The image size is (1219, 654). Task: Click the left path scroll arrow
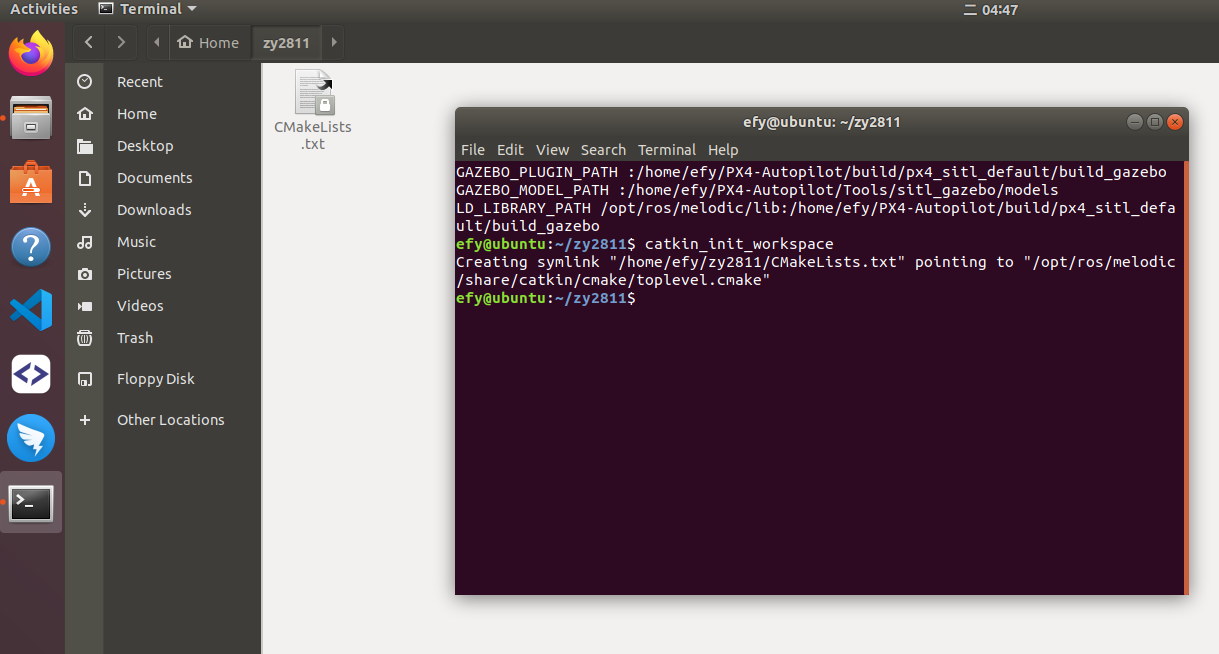point(157,43)
